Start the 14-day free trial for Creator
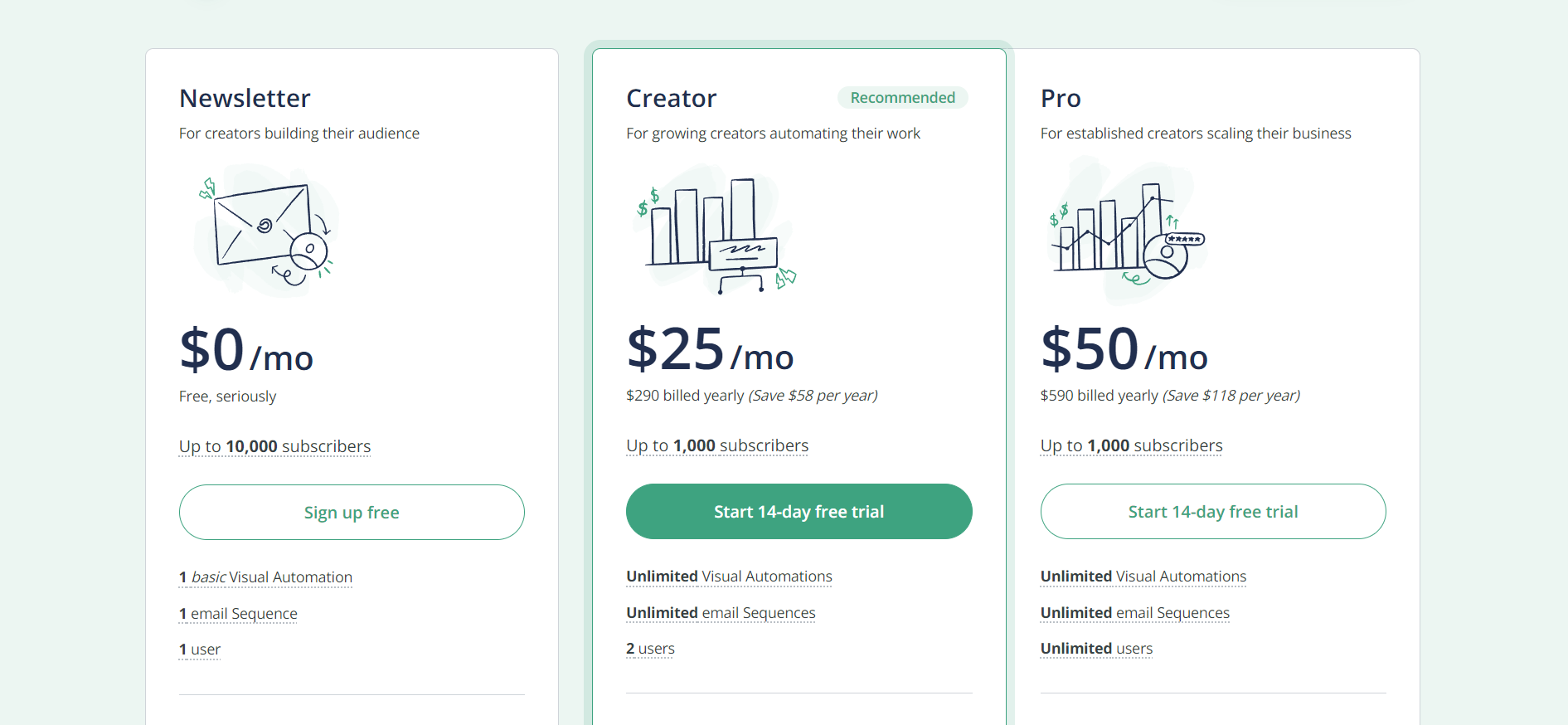The width and height of the screenshot is (1568, 725). click(799, 511)
